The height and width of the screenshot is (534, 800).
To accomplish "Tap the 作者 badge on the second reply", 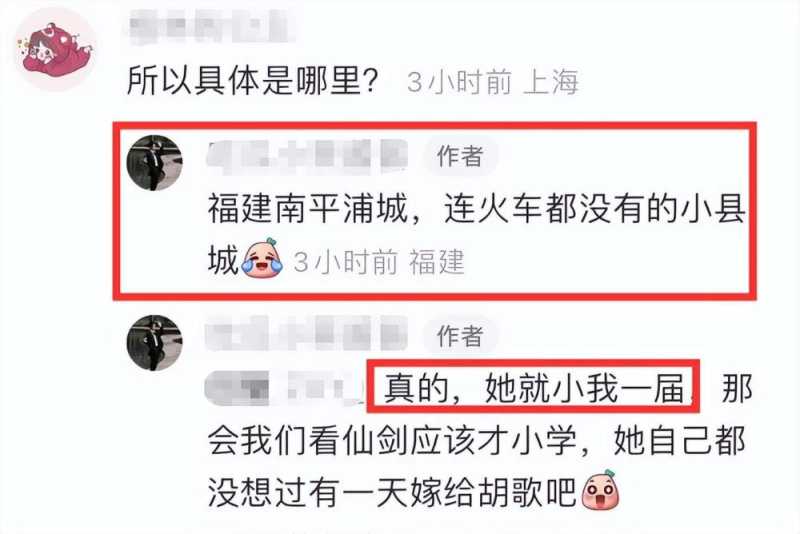I will [x=460, y=336].
